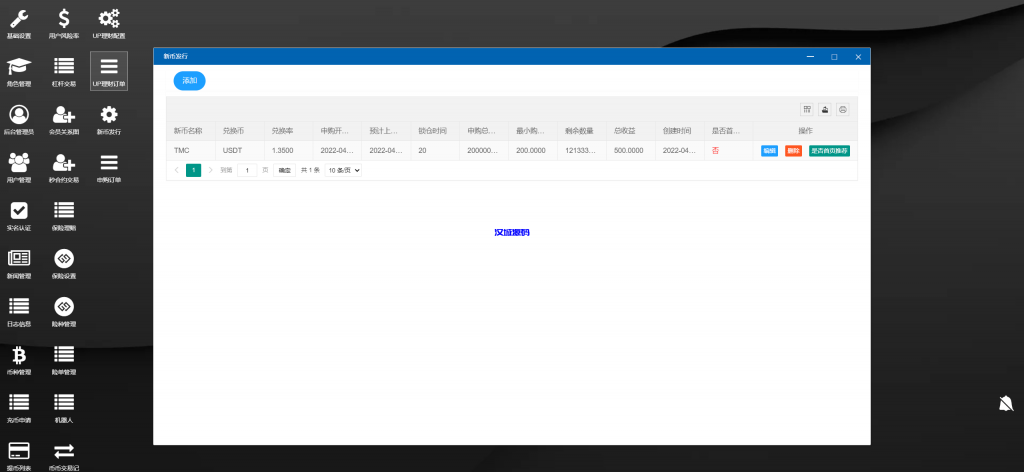This screenshot has height=472, width=1024.
Task: Open the 10 条/页 page size dropdown
Action: pos(343,170)
